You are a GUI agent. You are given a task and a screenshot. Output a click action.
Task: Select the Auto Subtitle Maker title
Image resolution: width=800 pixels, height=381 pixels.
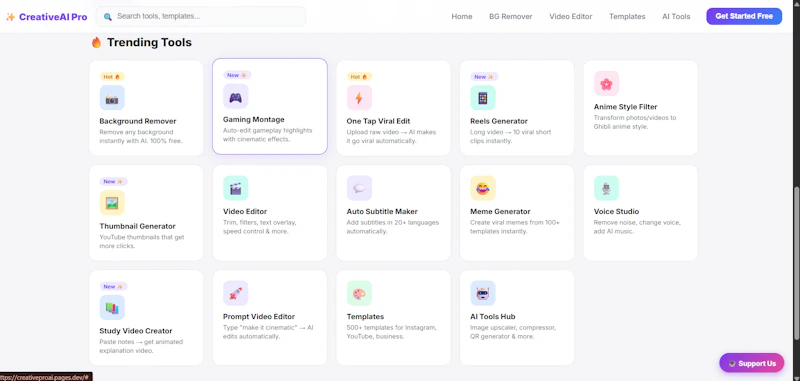pos(382,211)
